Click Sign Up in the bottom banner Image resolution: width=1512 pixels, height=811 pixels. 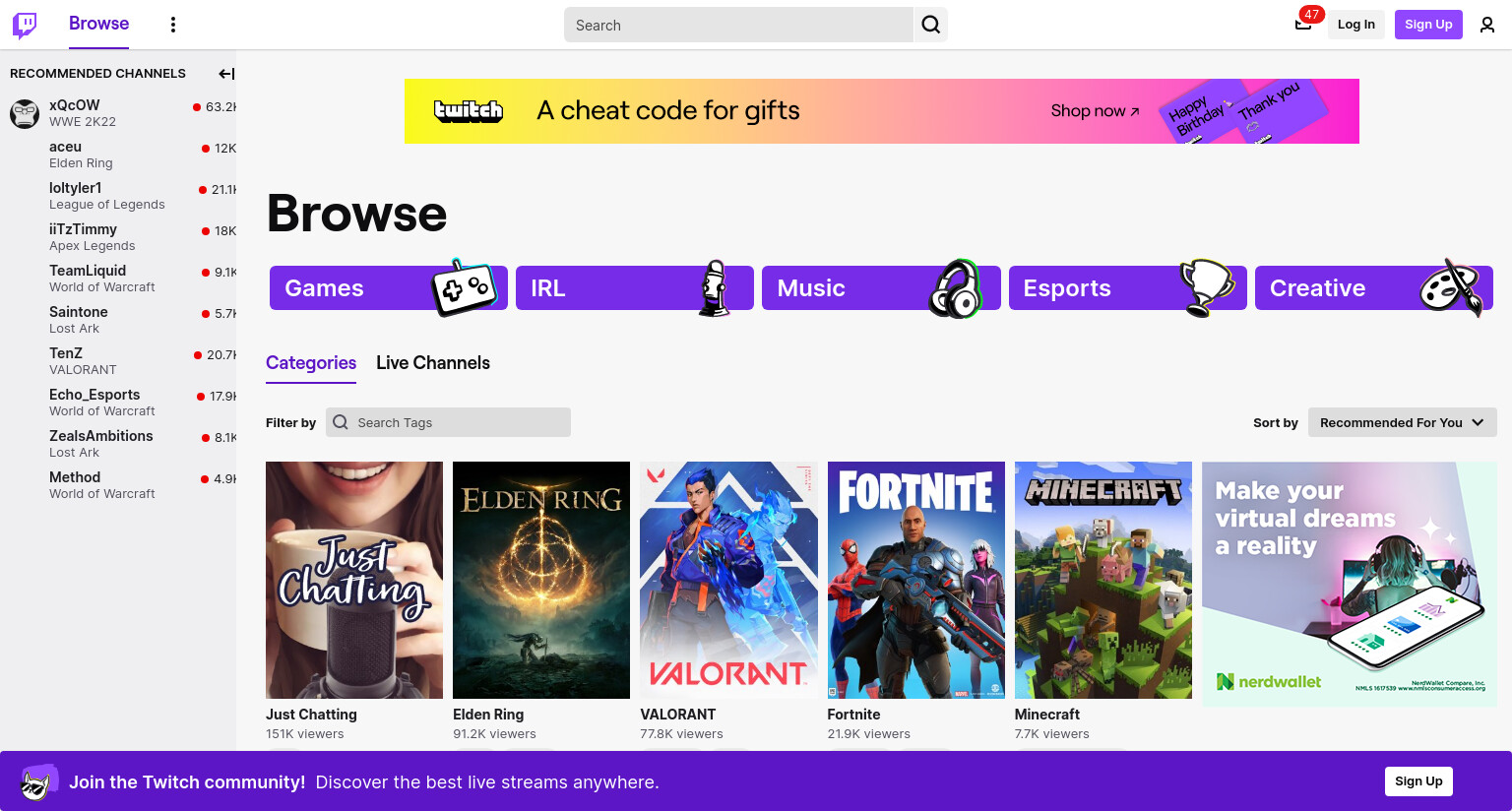1418,781
